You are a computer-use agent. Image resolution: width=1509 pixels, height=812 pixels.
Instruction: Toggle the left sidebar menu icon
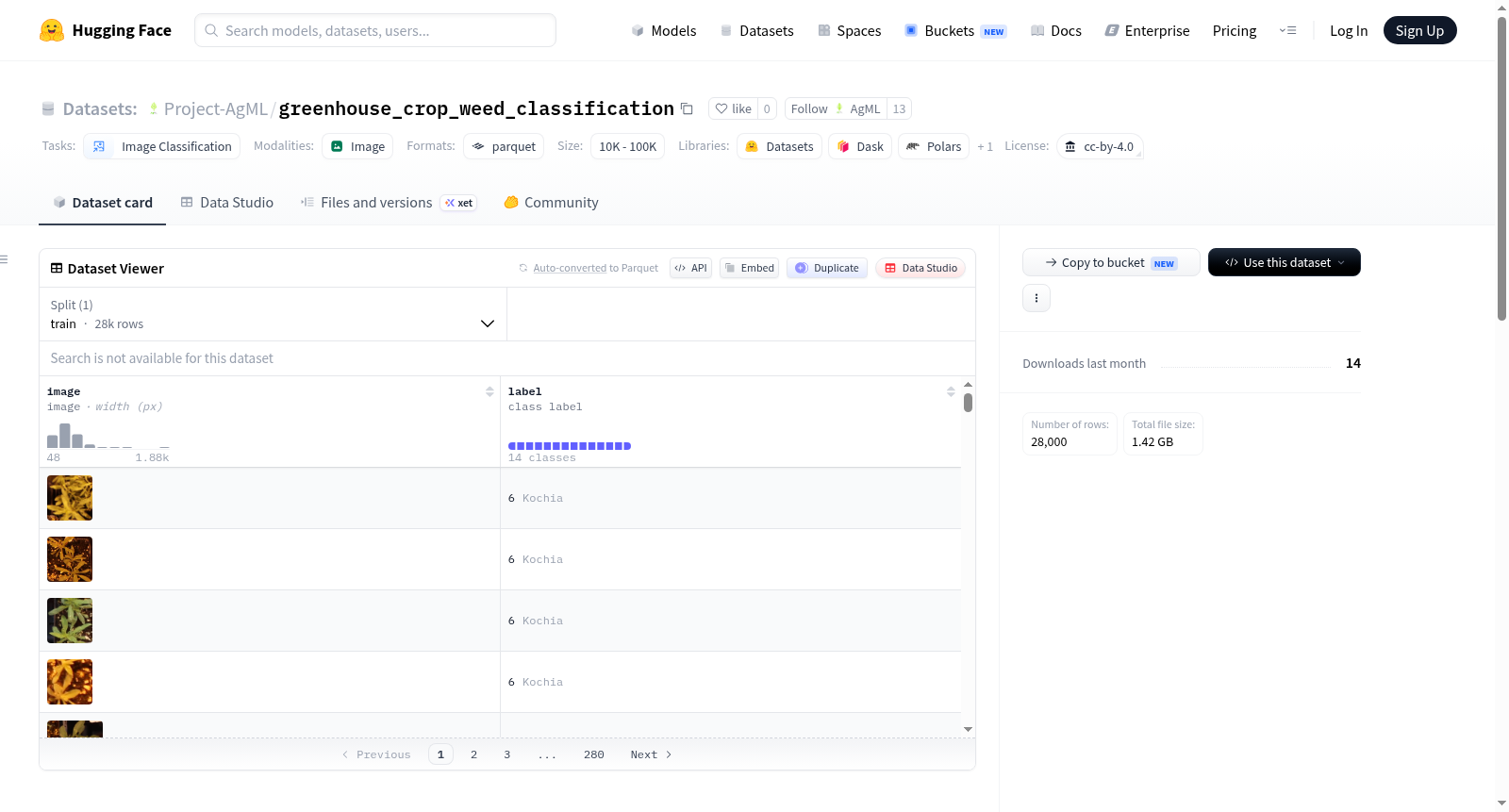5,259
